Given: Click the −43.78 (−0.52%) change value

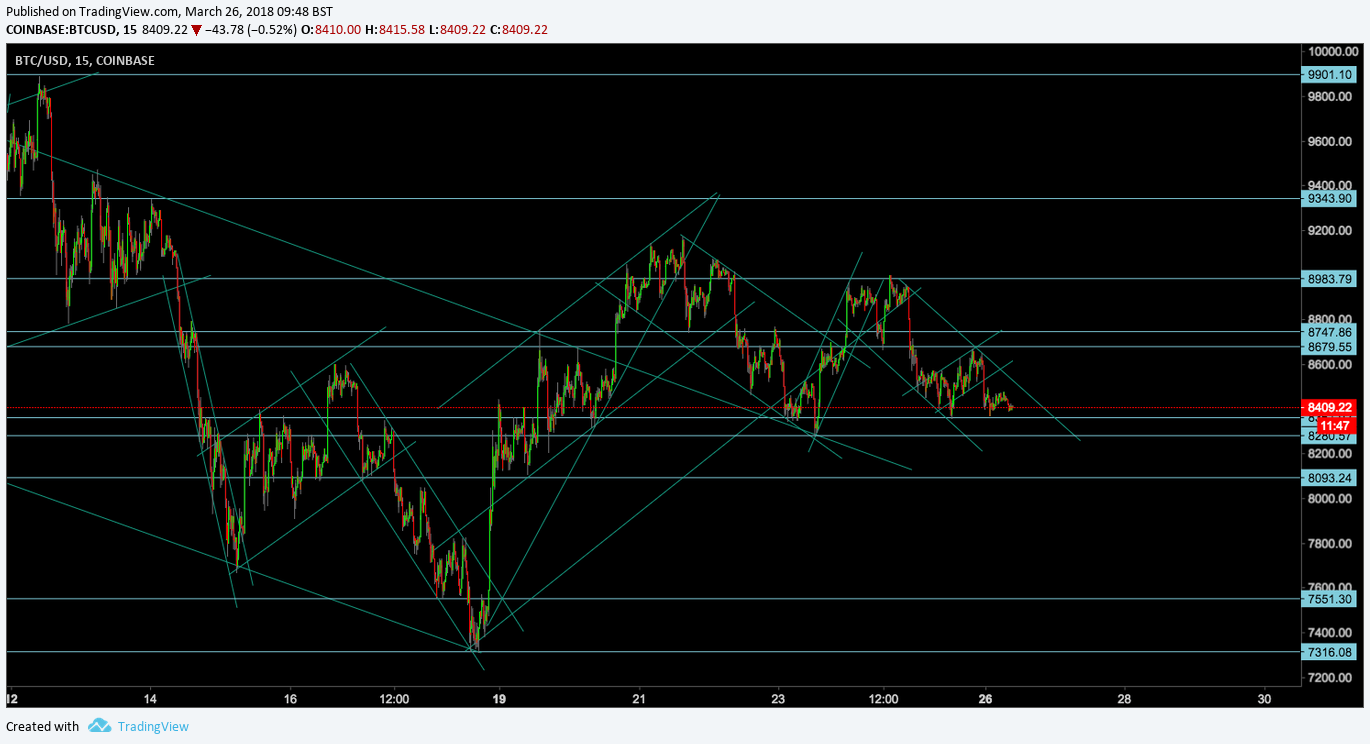Looking at the screenshot, I should coord(250,30).
